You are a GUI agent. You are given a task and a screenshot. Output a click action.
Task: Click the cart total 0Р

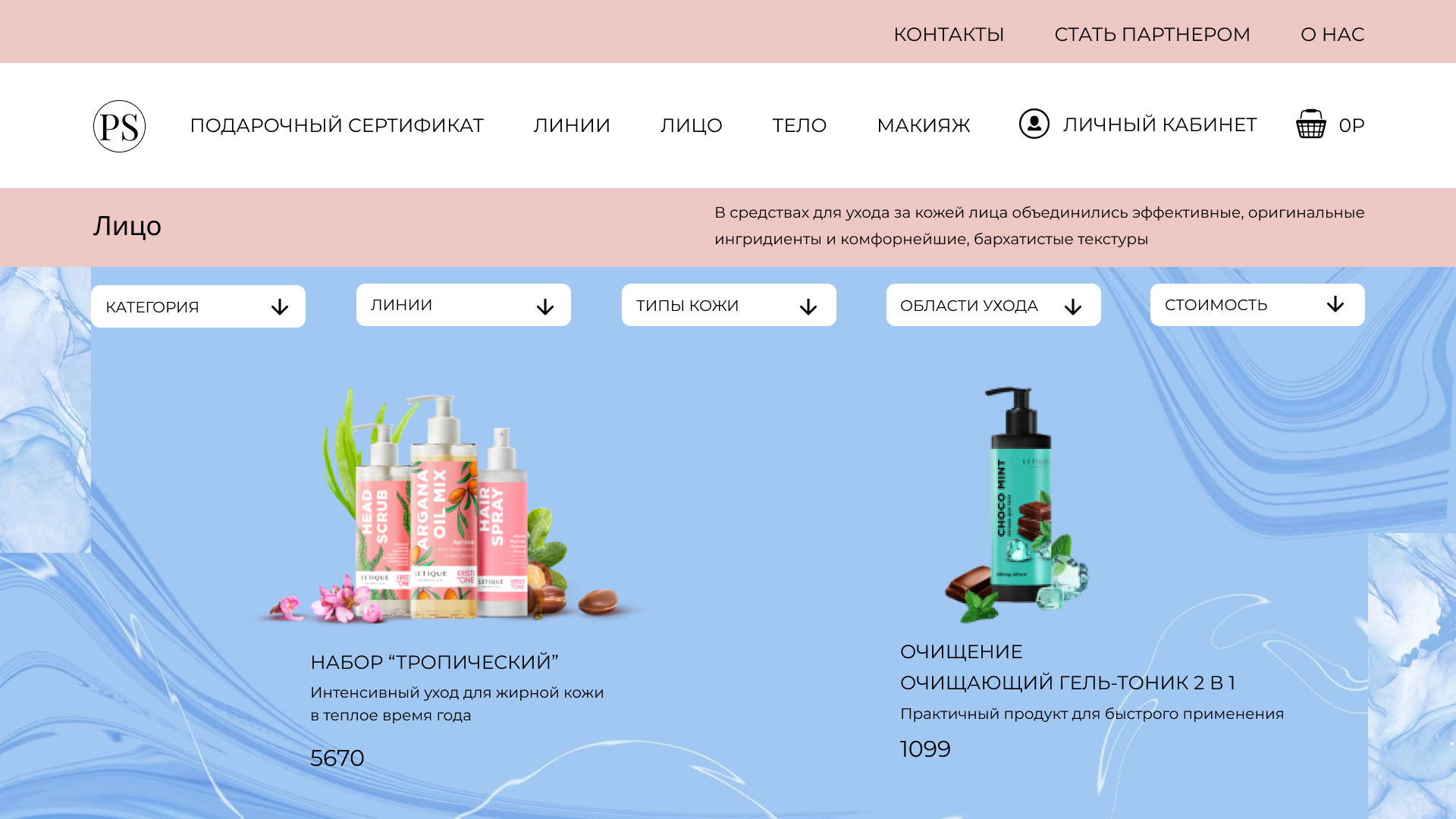[x=1351, y=125]
